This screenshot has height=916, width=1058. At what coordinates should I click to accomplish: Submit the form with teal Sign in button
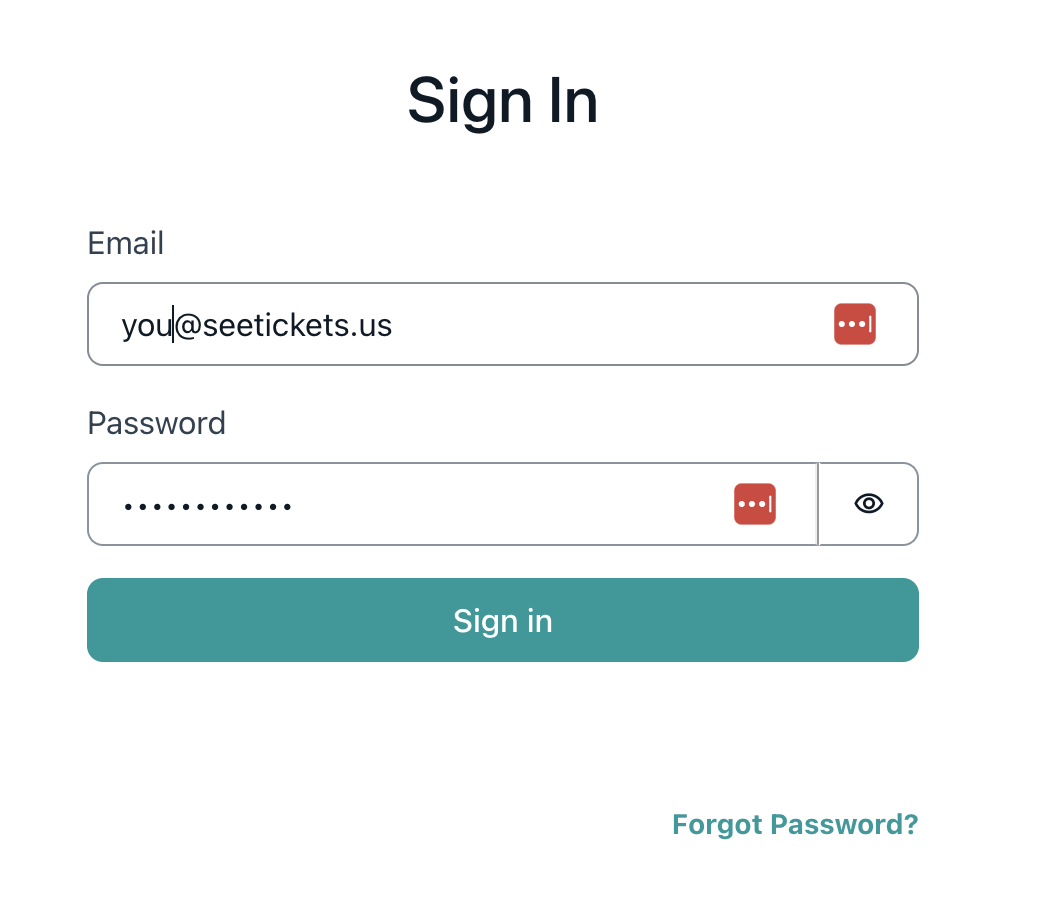(503, 620)
